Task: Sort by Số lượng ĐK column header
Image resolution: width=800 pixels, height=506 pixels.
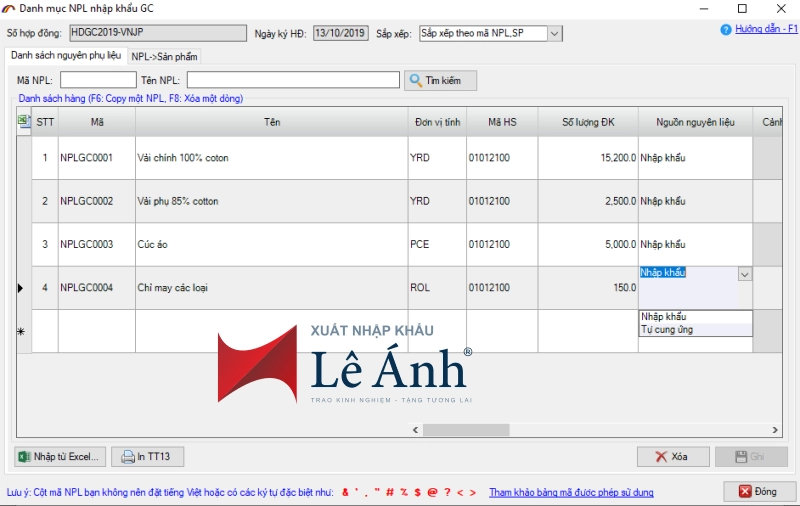Action: [588, 123]
